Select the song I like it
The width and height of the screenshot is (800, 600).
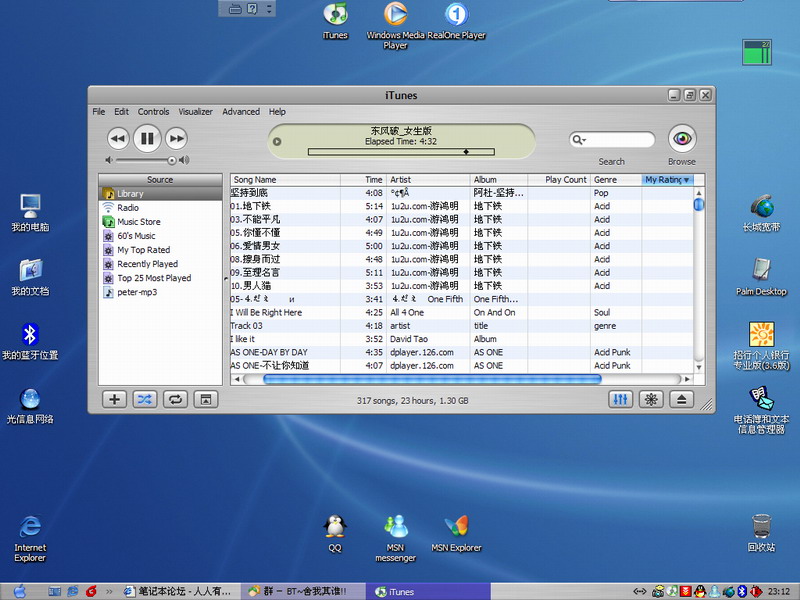[462, 339]
